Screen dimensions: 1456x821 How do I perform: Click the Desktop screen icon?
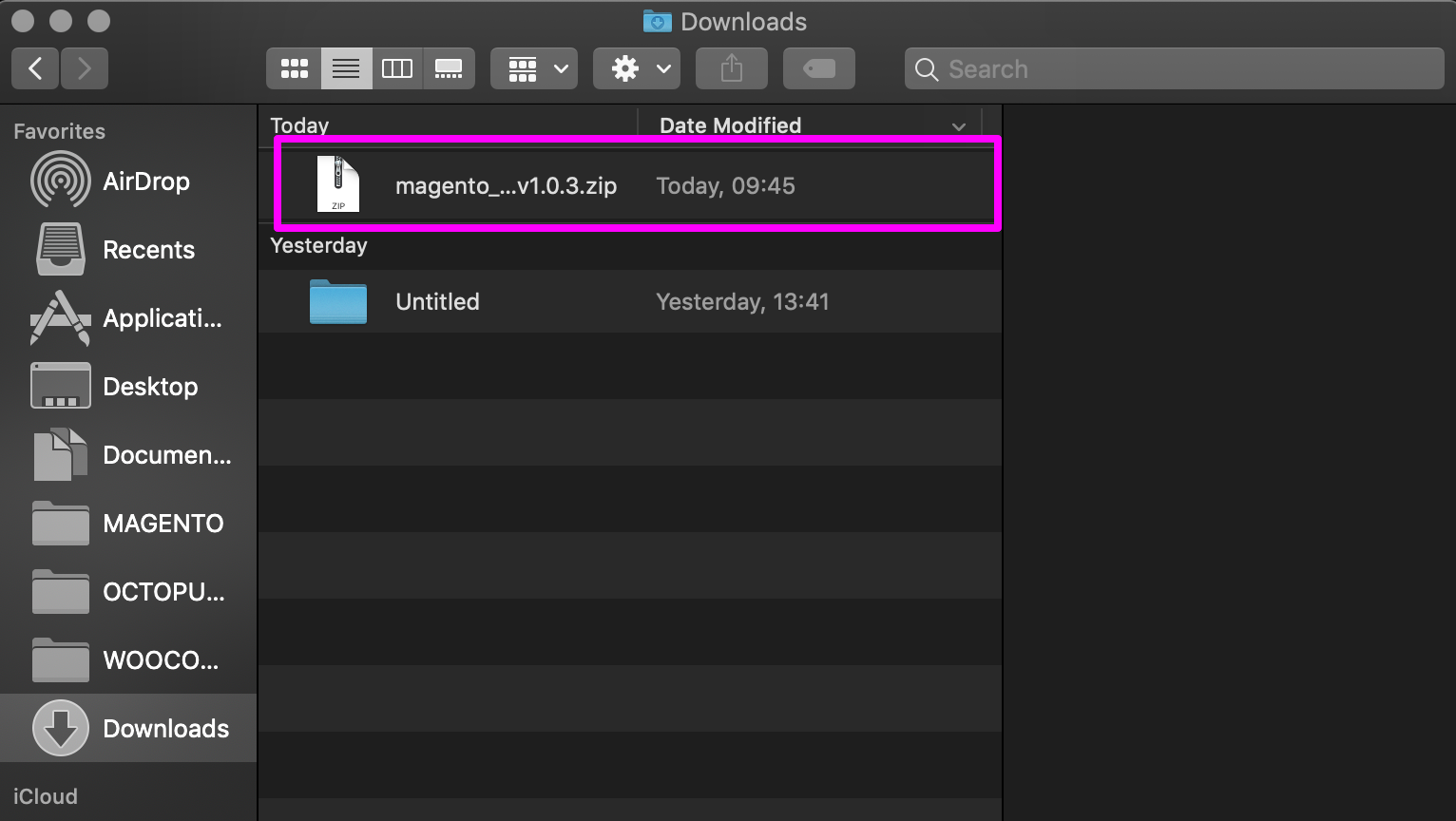pos(61,386)
